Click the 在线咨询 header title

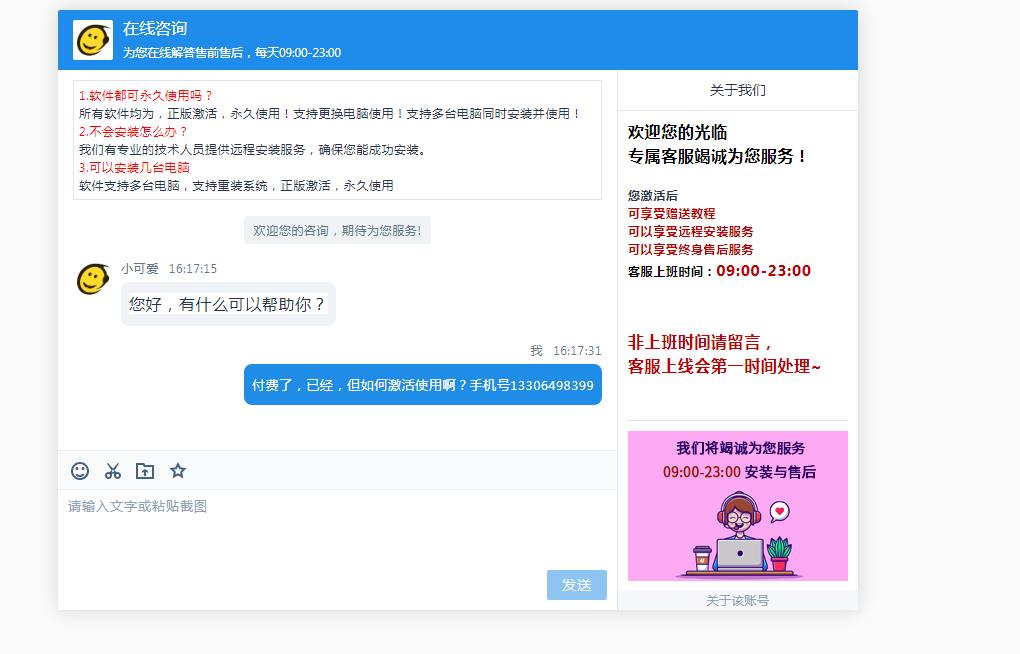coord(155,29)
